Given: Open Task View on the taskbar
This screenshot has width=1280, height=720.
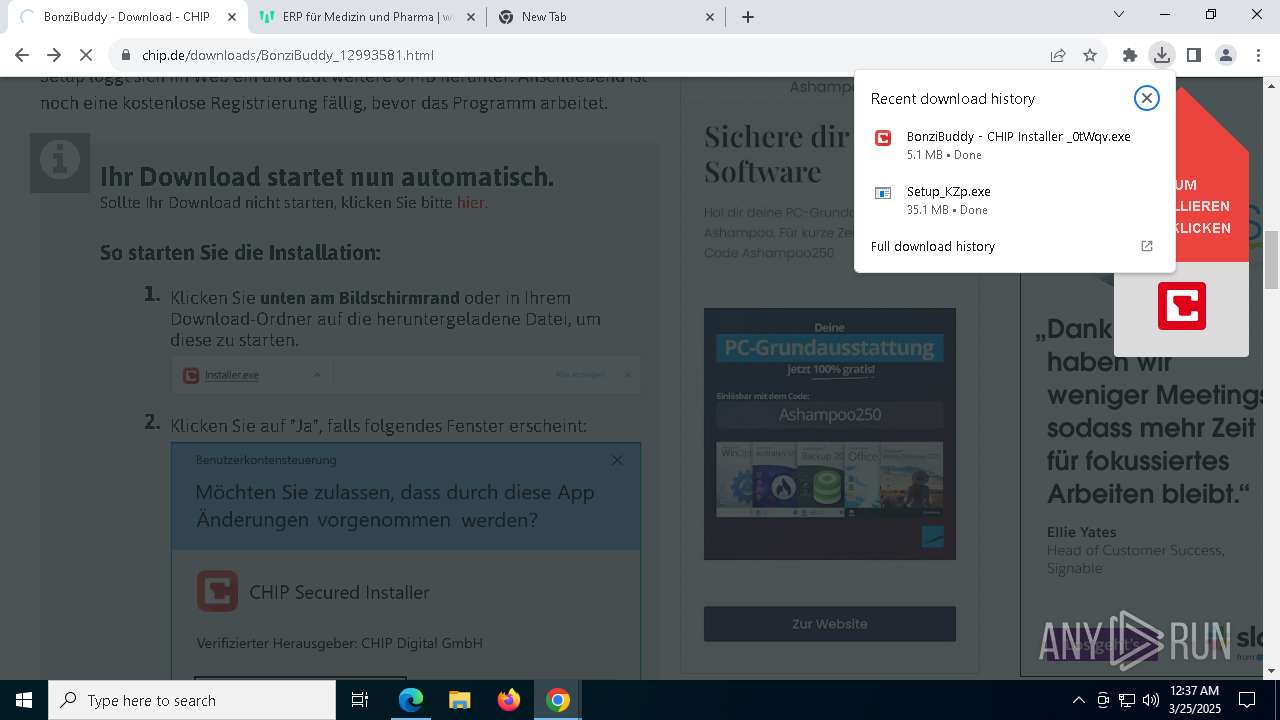Looking at the screenshot, I should (360, 700).
